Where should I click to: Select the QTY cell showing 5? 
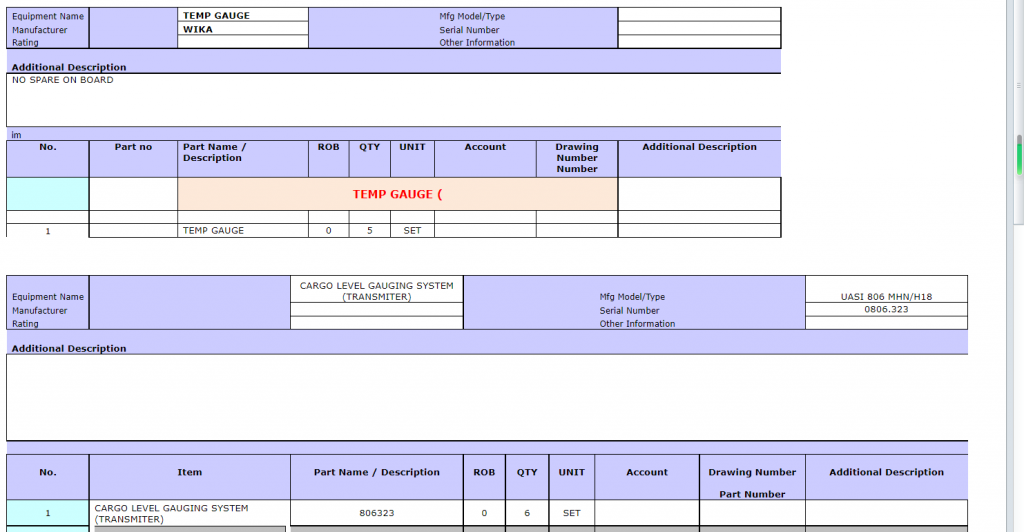369,231
